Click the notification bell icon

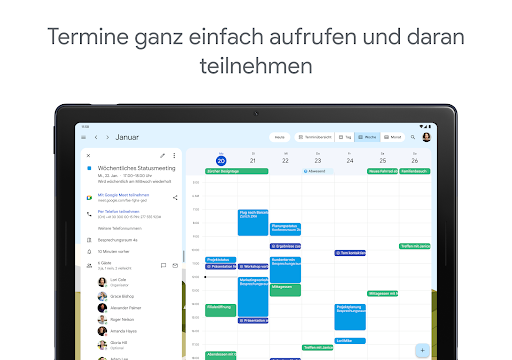coord(89,252)
